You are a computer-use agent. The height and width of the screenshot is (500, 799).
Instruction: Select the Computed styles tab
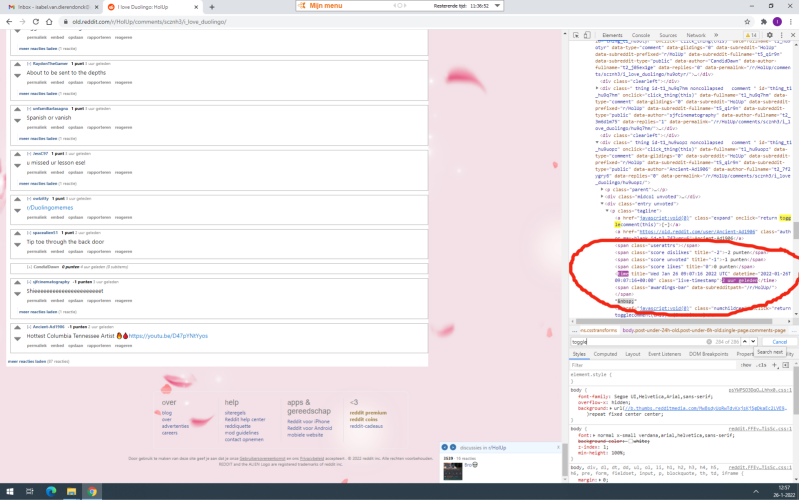(x=605, y=354)
